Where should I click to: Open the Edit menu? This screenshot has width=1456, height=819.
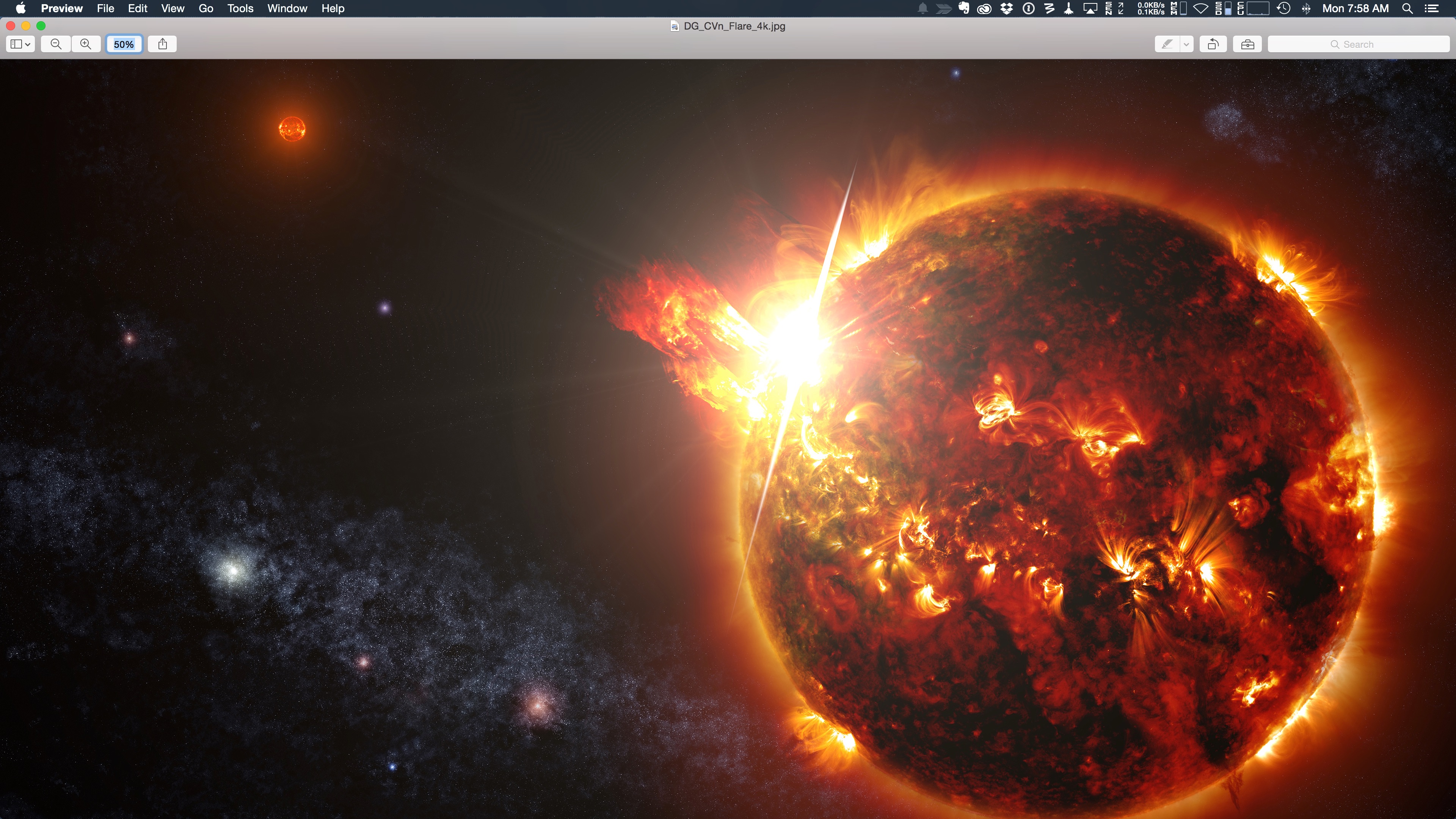pos(137,8)
